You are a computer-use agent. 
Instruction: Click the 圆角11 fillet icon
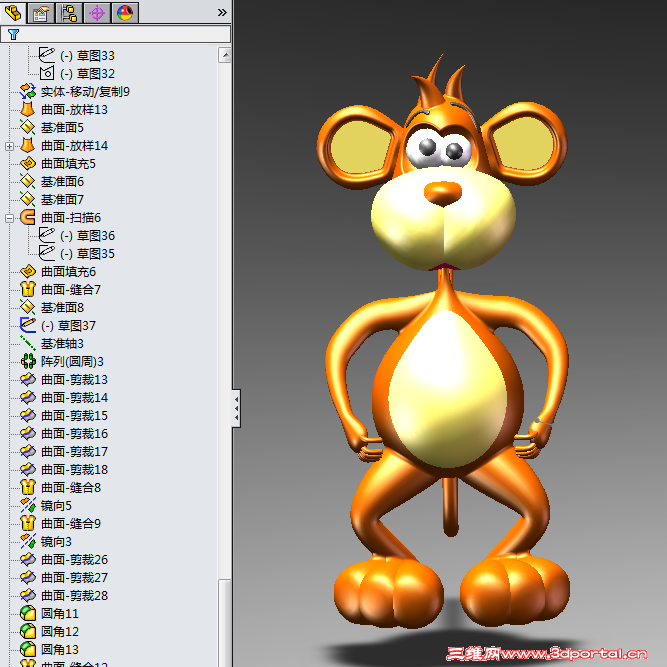28,613
